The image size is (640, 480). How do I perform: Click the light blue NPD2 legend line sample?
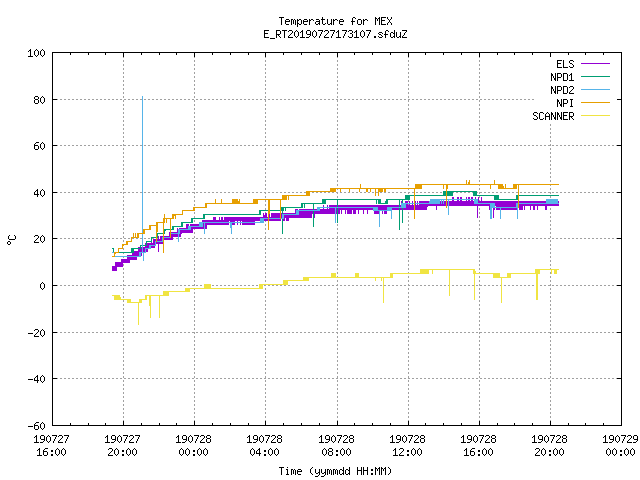(x=595, y=90)
